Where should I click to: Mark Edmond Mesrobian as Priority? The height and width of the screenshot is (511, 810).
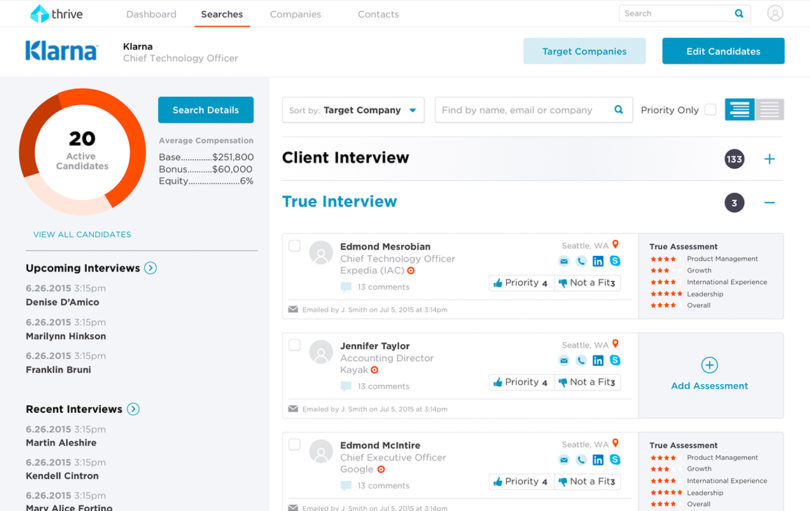(521, 283)
